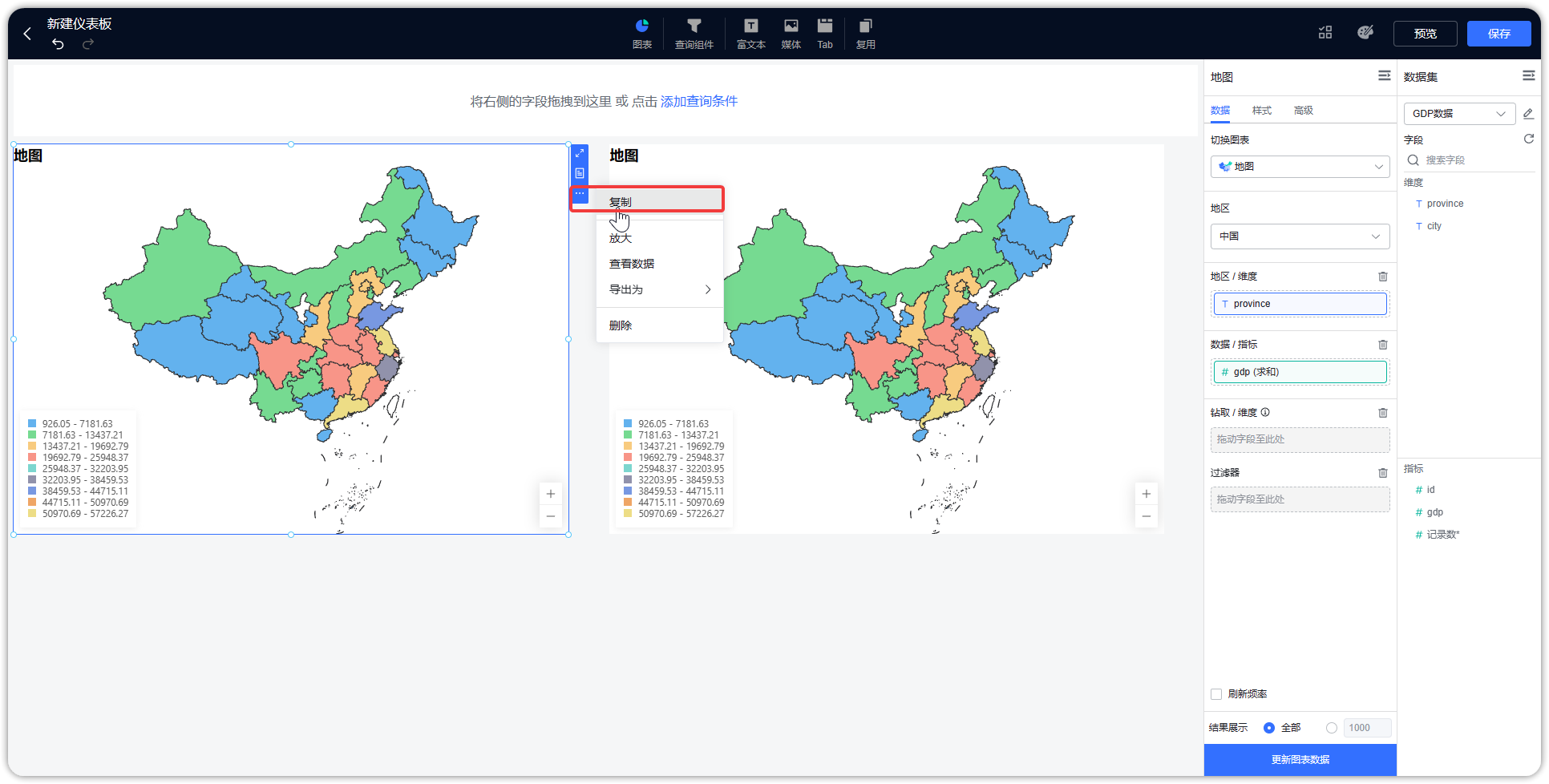Add a 媒体 media component
The height and width of the screenshot is (784, 1549).
pyautogui.click(x=791, y=34)
